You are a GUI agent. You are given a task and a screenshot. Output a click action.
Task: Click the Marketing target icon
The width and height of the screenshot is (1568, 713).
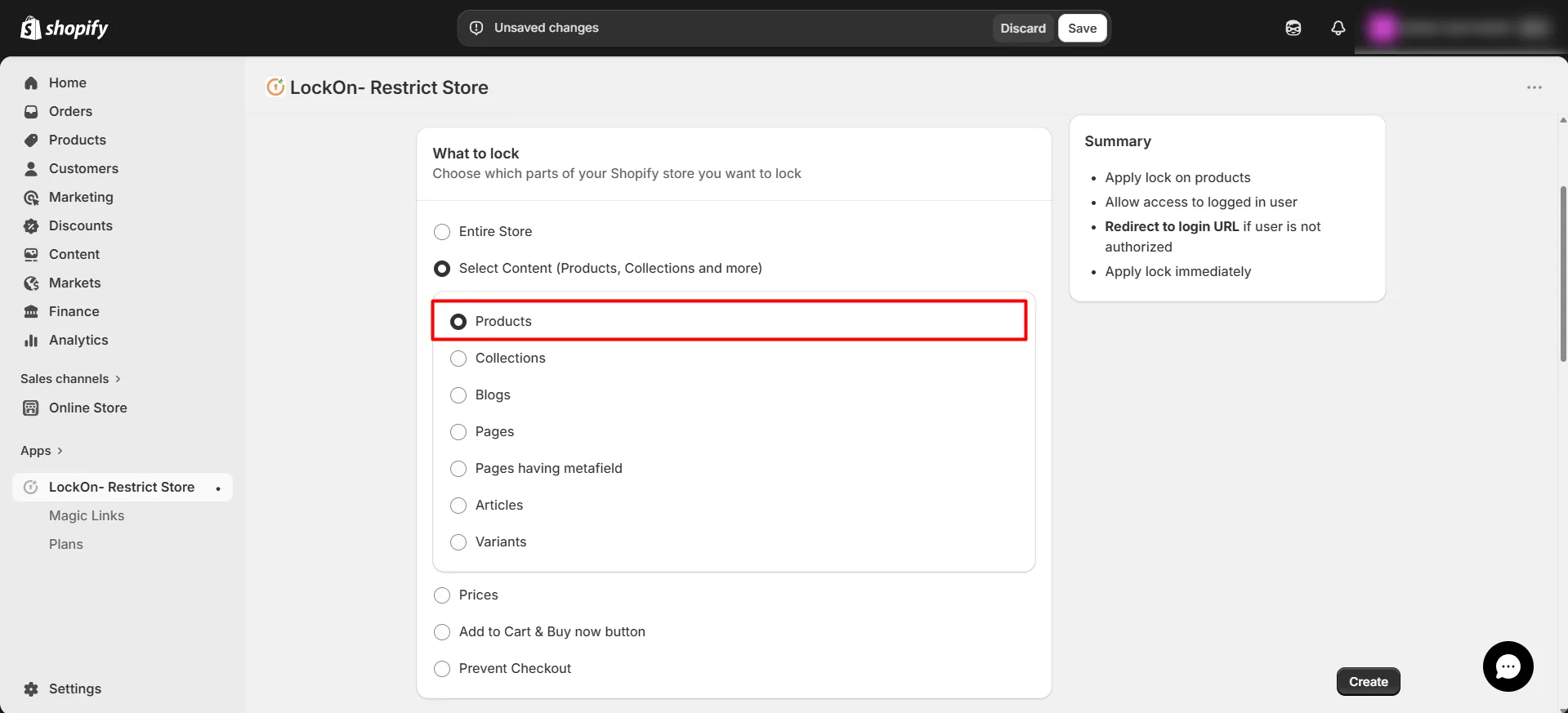coord(31,197)
